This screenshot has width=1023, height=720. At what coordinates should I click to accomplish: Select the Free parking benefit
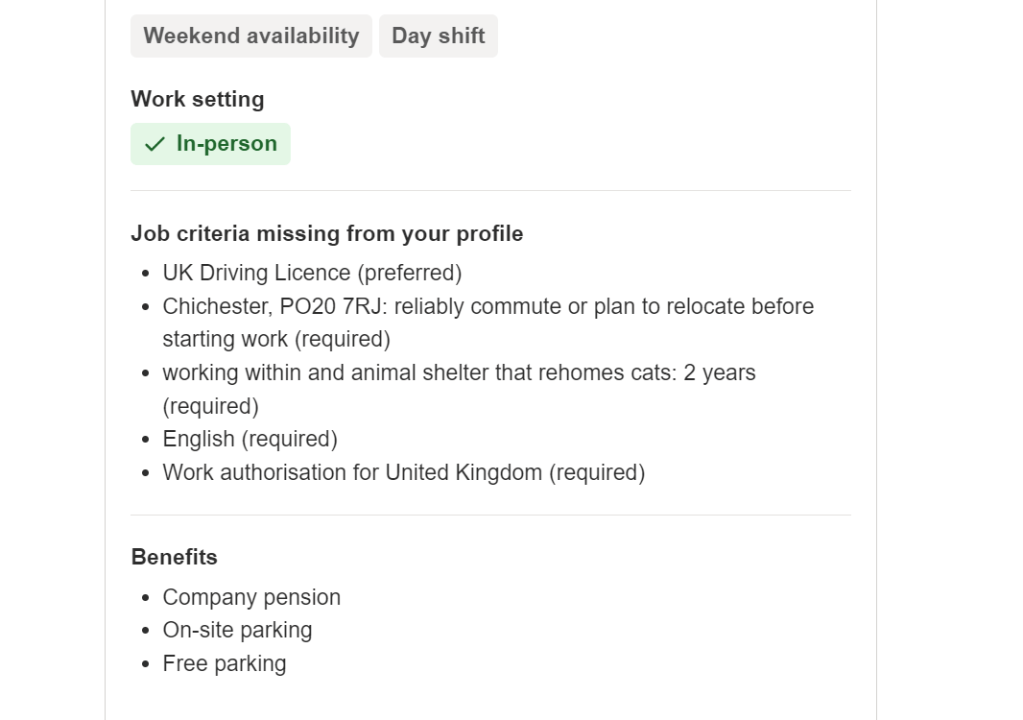[225, 663]
